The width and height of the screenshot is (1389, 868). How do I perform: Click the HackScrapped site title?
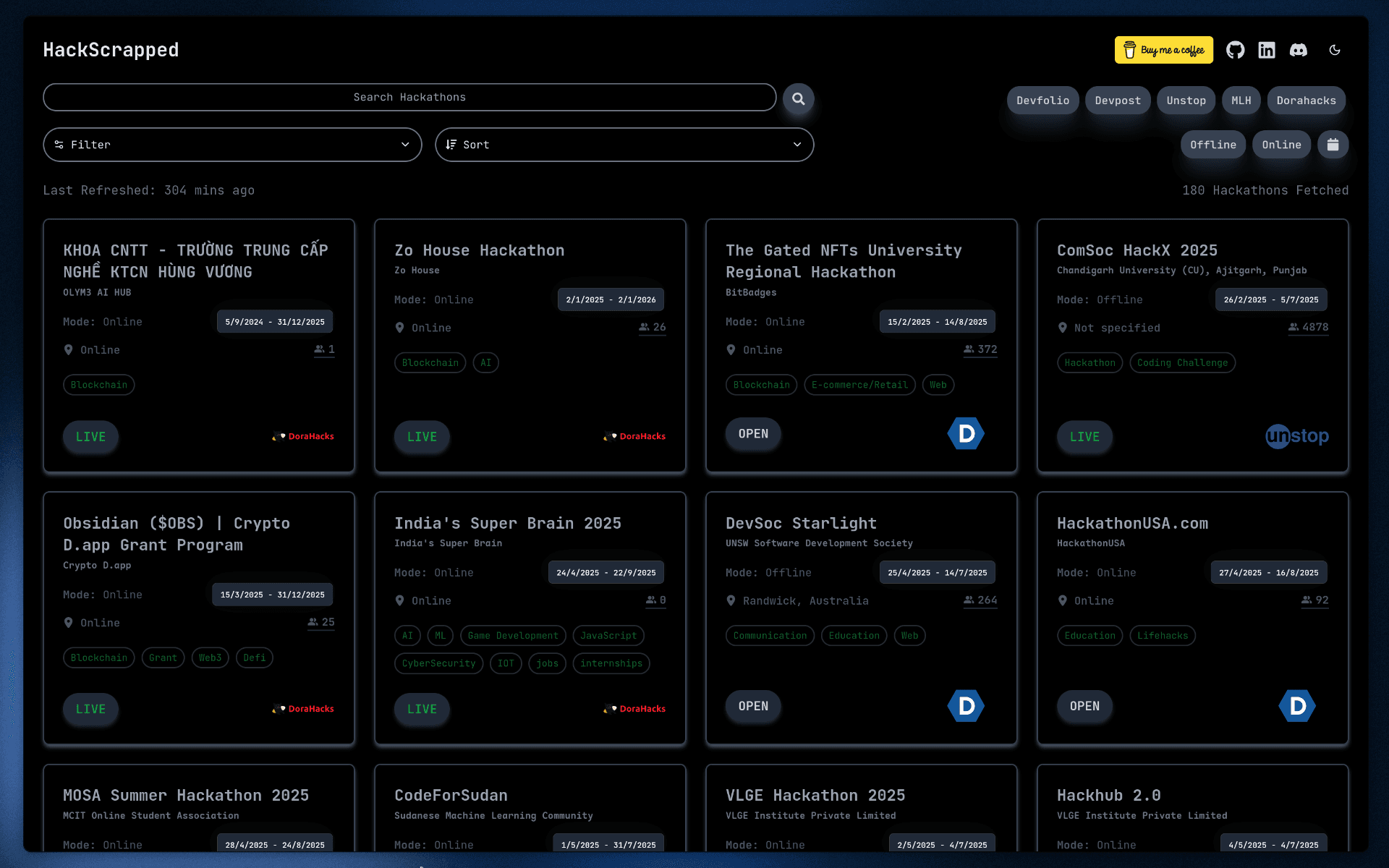(x=111, y=50)
